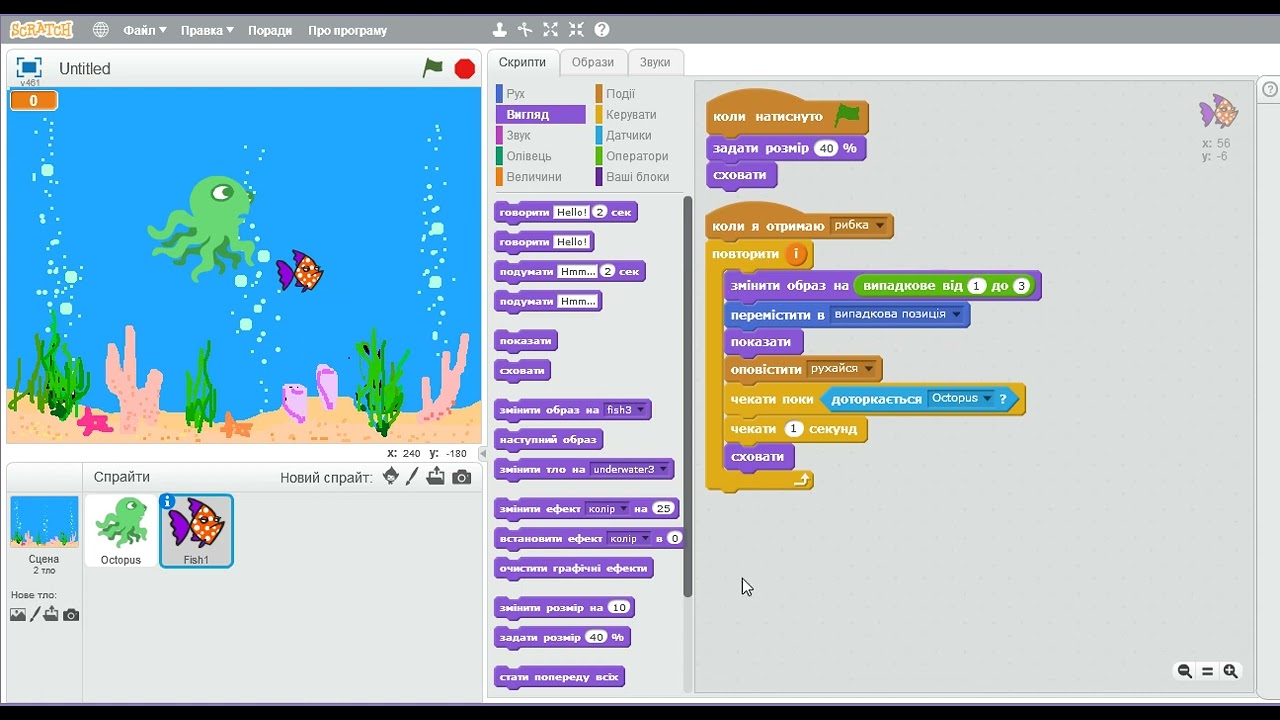This screenshot has height=720, width=1280.
Task: Paint a new backdrop
Action: [35, 614]
